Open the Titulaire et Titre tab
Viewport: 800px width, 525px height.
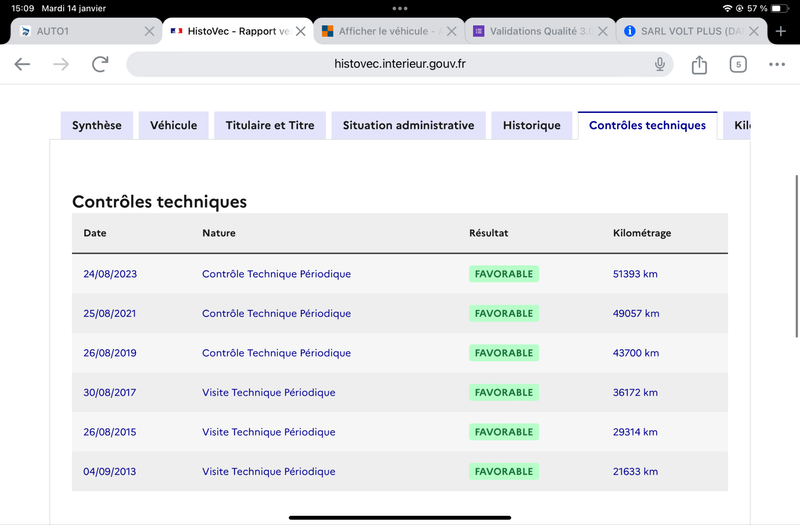(270, 126)
